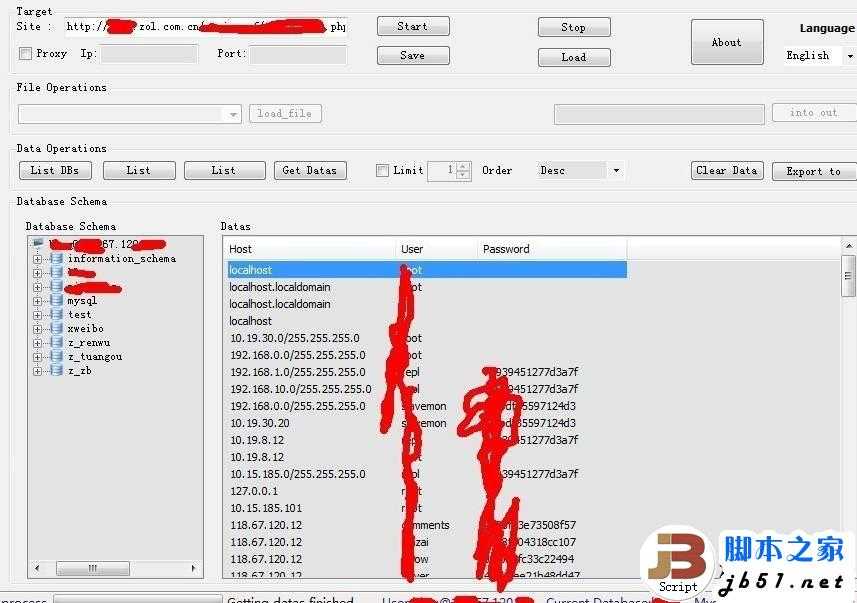Screen dimensions: 857x603
Task: Sort by the Password column header
Action: coord(551,249)
